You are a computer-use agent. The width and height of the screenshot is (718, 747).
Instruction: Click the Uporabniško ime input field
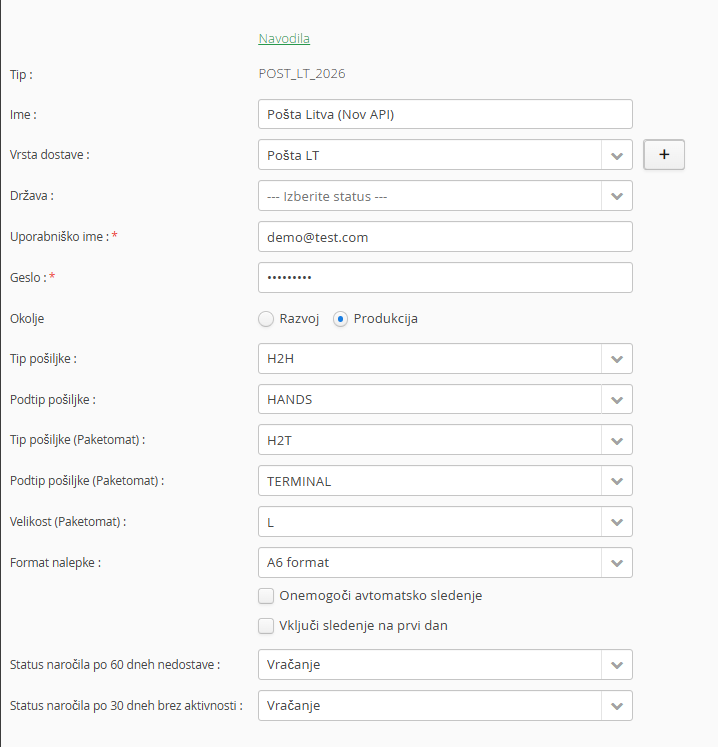(x=445, y=237)
